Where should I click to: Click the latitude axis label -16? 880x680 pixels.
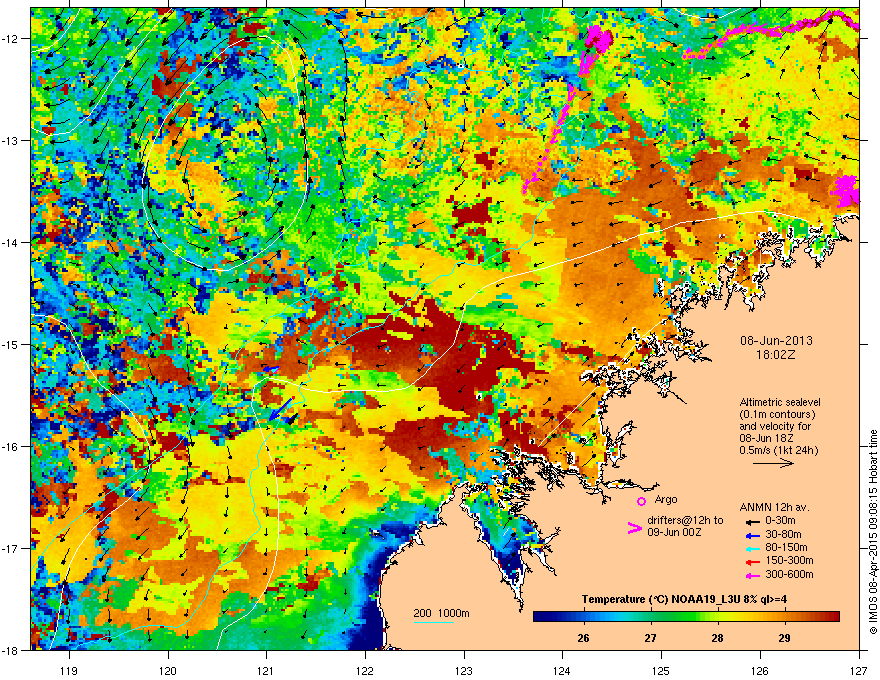click(10, 447)
